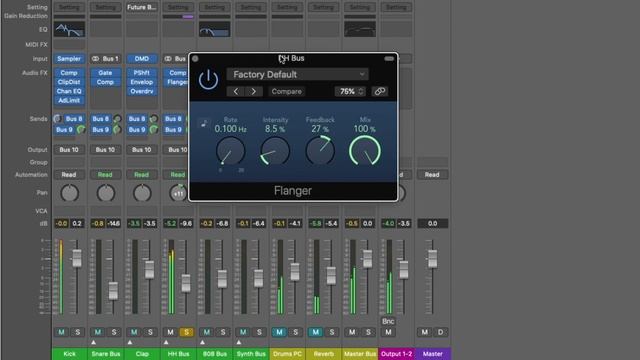Adjust the Flanger Mix knob
Image resolution: width=640 pixels, height=360 pixels.
pyautogui.click(x=365, y=151)
